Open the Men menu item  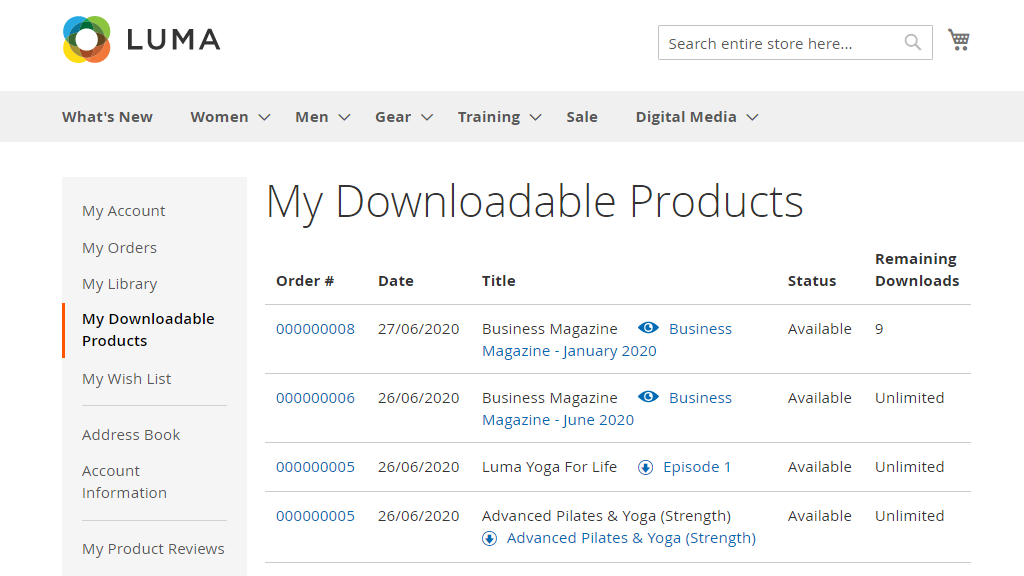point(312,117)
